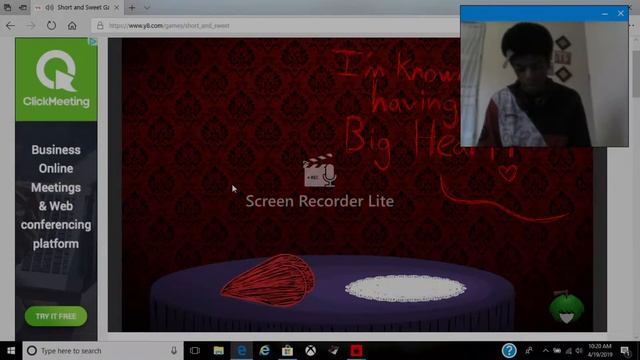
Task: Open a new browser tab
Action: [132, 7]
